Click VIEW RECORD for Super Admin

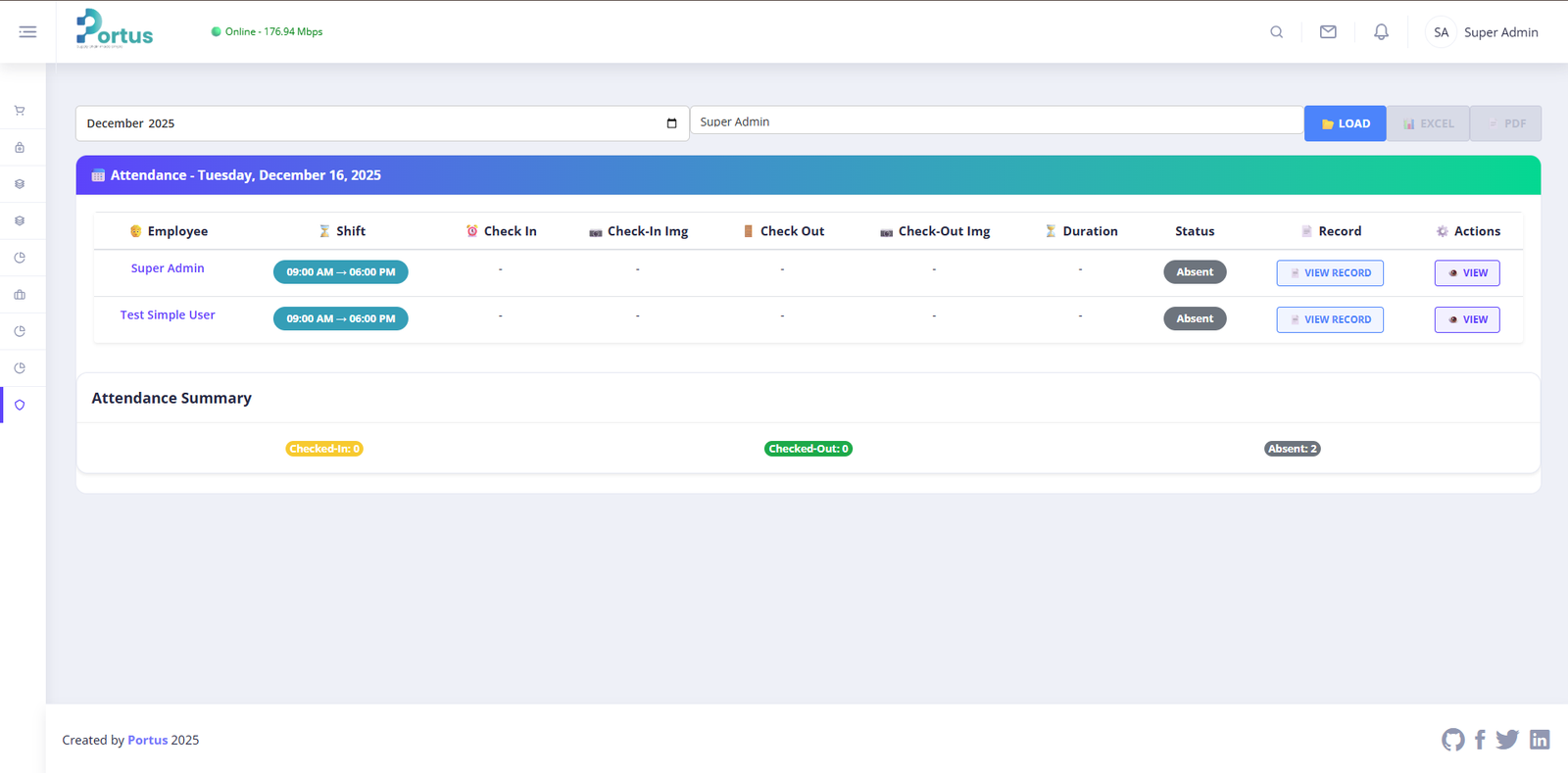point(1329,273)
